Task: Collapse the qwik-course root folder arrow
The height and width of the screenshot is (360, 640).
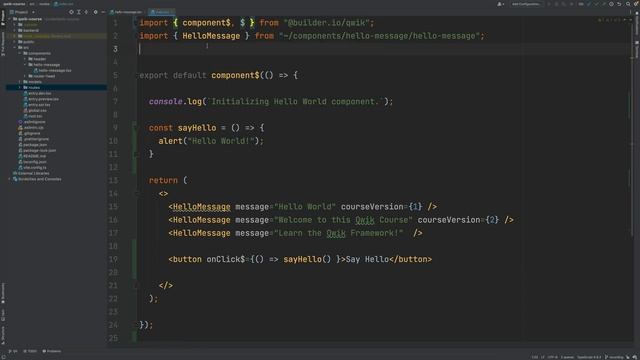Action: click(10, 19)
